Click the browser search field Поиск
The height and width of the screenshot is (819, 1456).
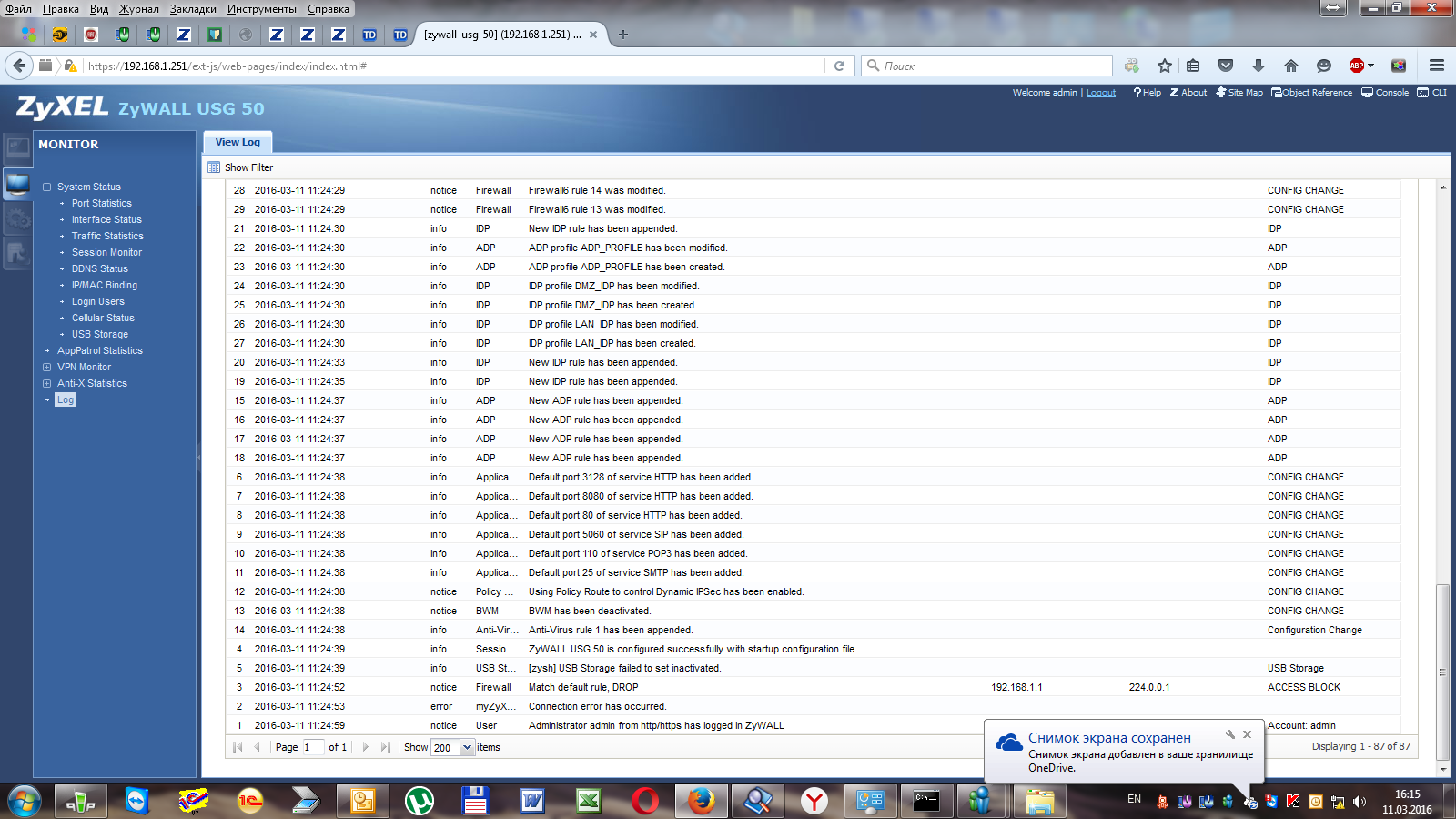coord(986,66)
